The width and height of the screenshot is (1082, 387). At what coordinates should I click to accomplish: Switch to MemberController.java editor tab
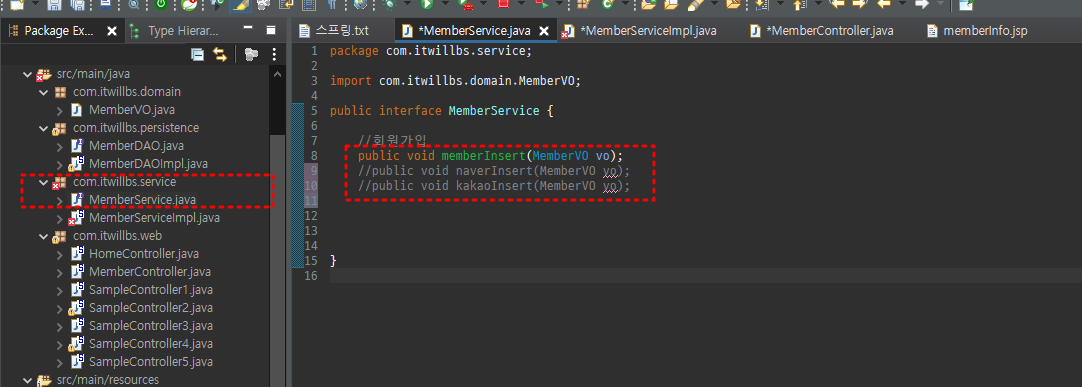pyautogui.click(x=823, y=31)
